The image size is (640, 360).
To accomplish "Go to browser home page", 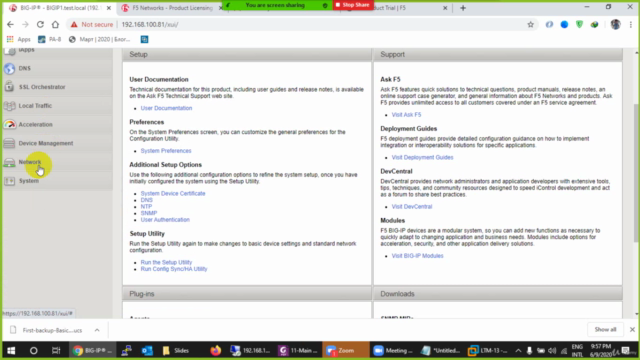I will tap(55, 24).
